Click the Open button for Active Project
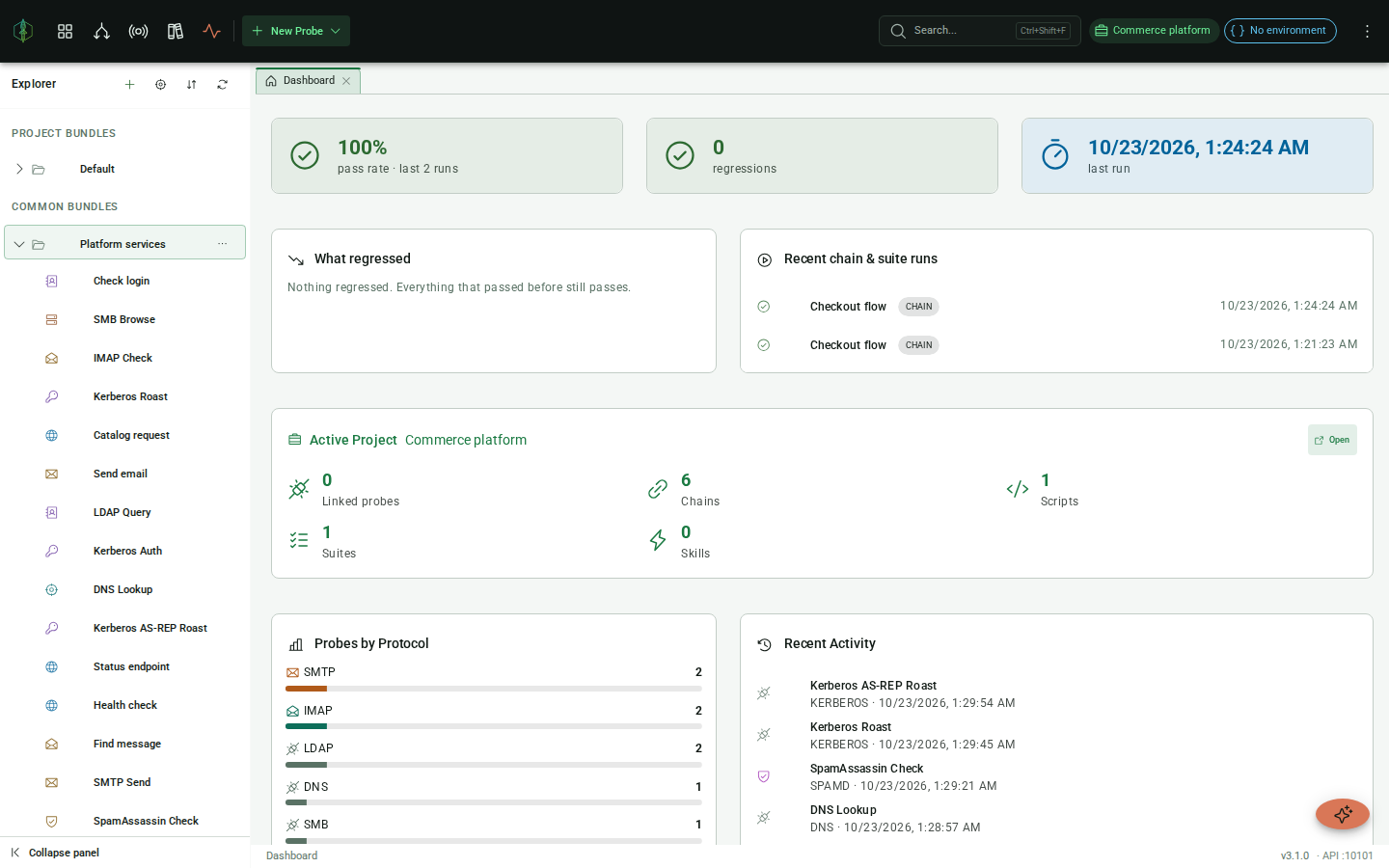Screen dimensions: 1389x868 pos(1332,440)
